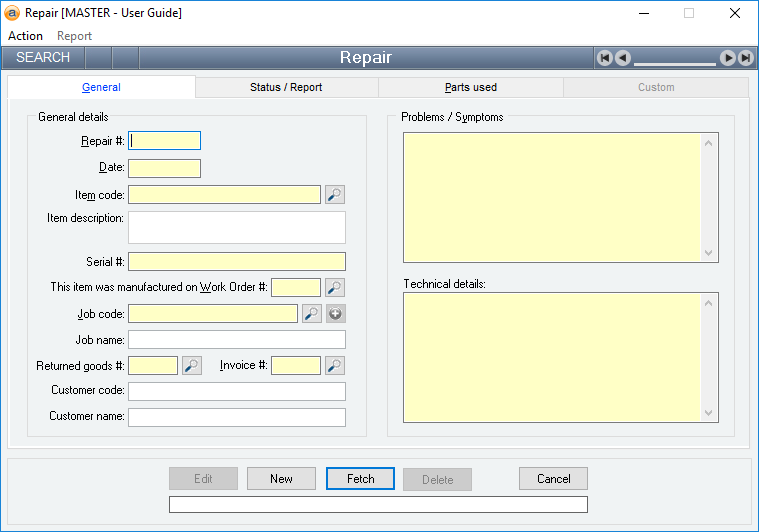The height and width of the screenshot is (532, 759).
Task: Open the Work Order number lookup icon
Action: (335, 288)
